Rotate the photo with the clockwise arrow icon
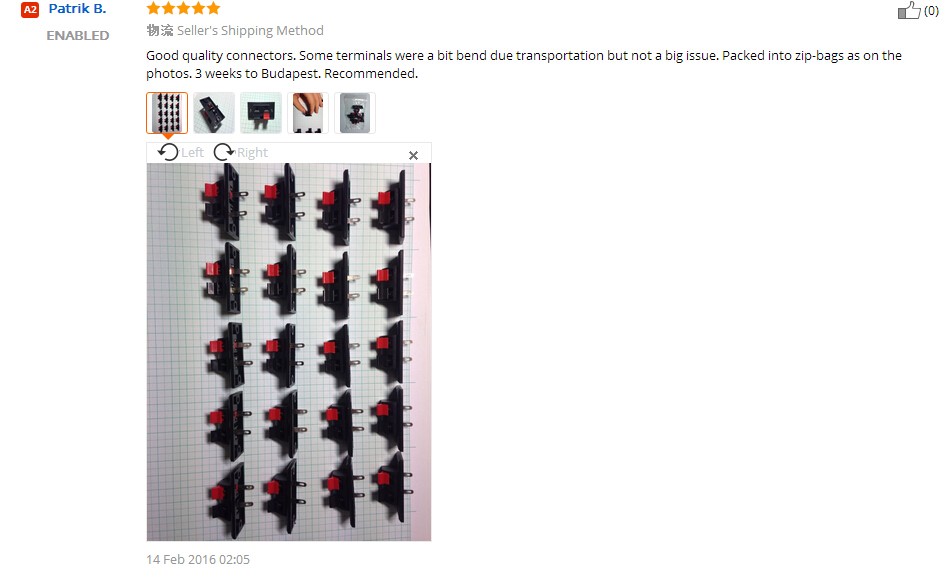The width and height of the screenshot is (951, 578). coord(224,152)
